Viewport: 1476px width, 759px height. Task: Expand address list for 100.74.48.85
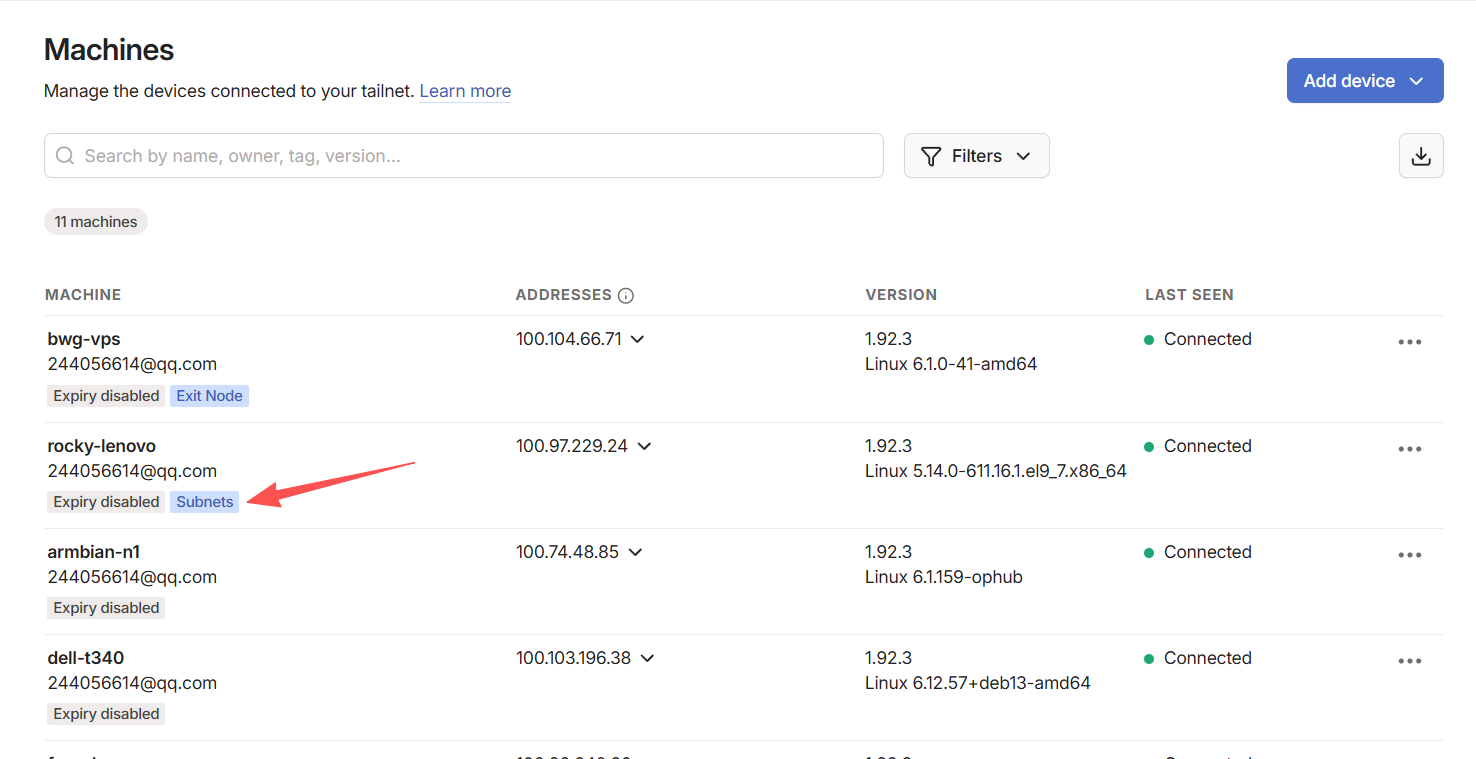[x=635, y=552]
